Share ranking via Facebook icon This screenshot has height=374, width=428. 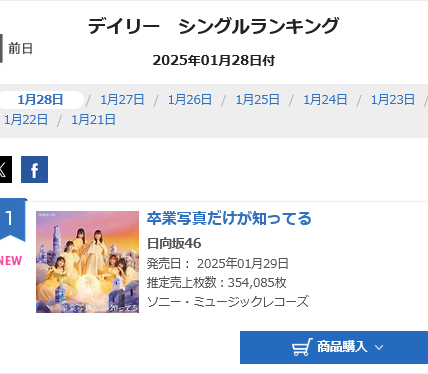34,169
